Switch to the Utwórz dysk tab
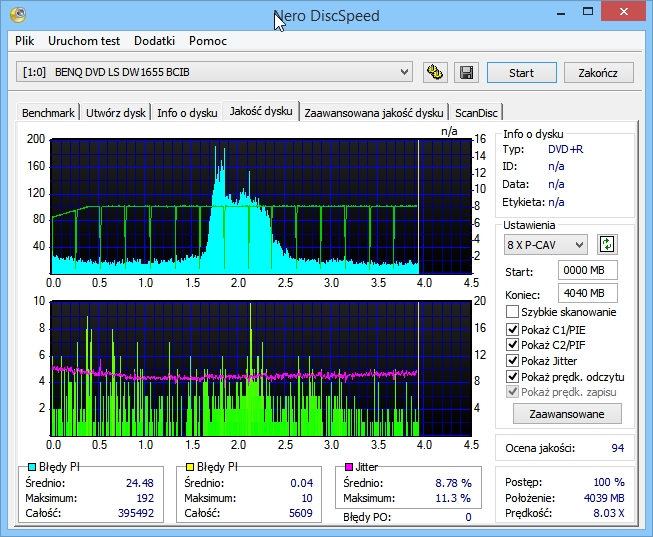Screen dimensions: 653x537 [x=116, y=113]
